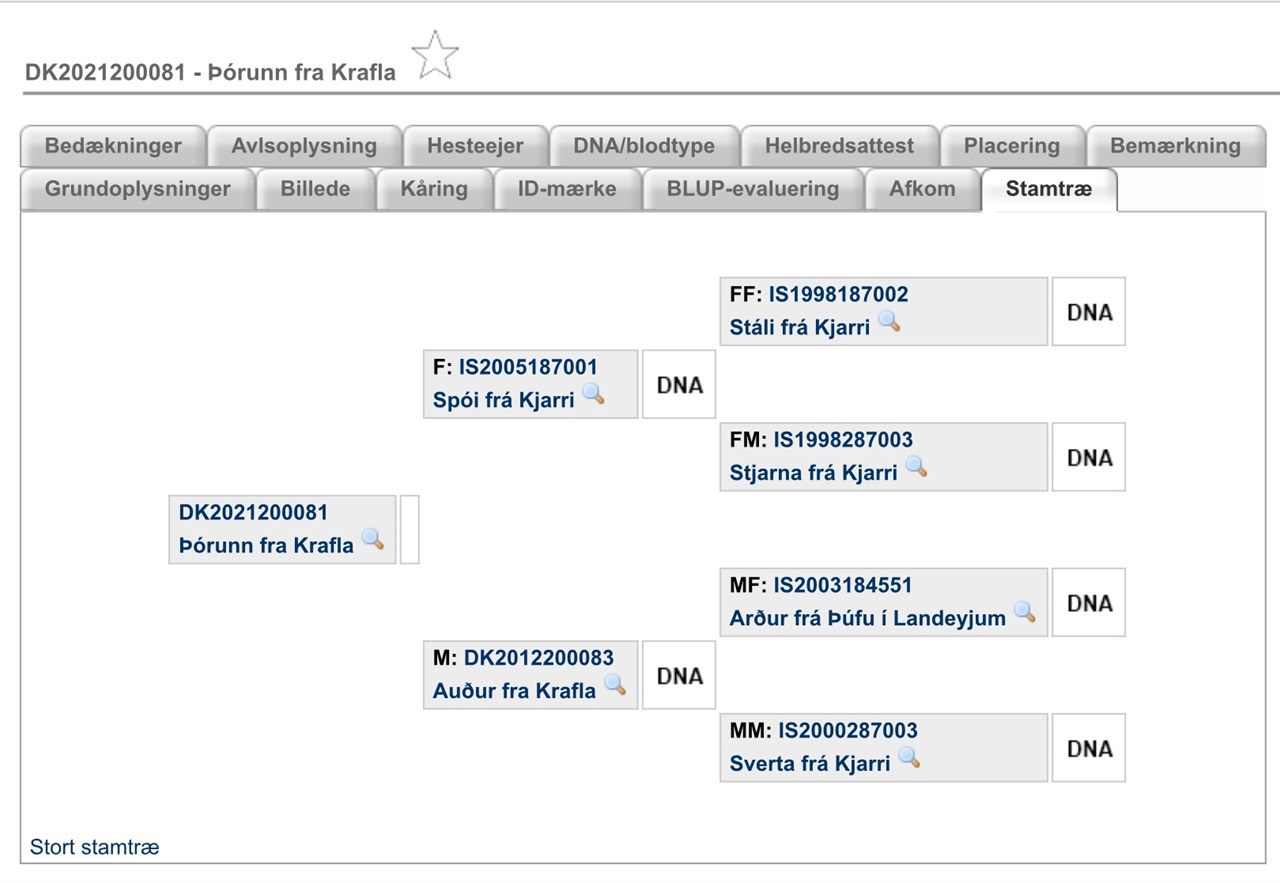
Task: Open ID link IS2003184551
Action: tap(843, 585)
